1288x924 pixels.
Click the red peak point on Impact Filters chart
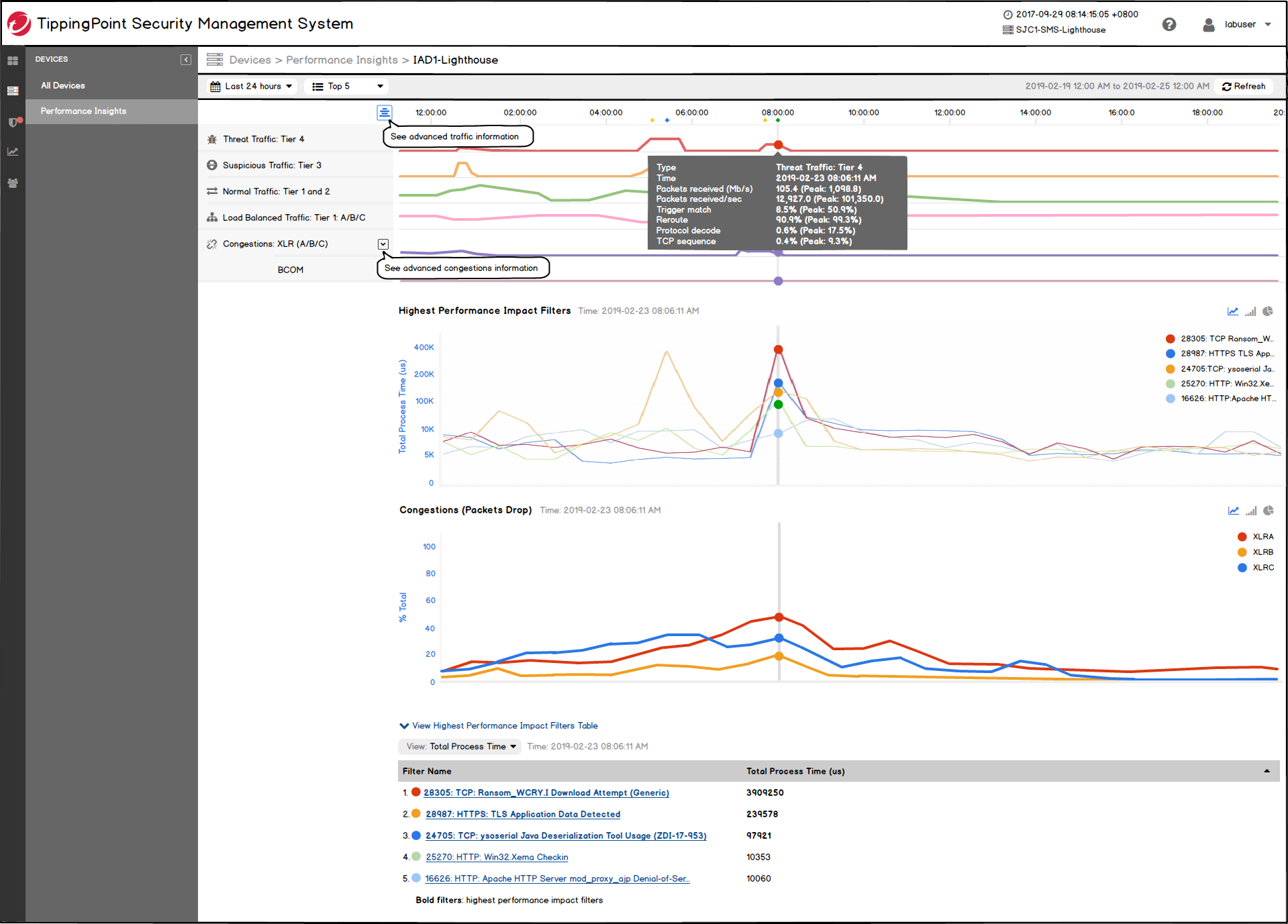tap(778, 350)
